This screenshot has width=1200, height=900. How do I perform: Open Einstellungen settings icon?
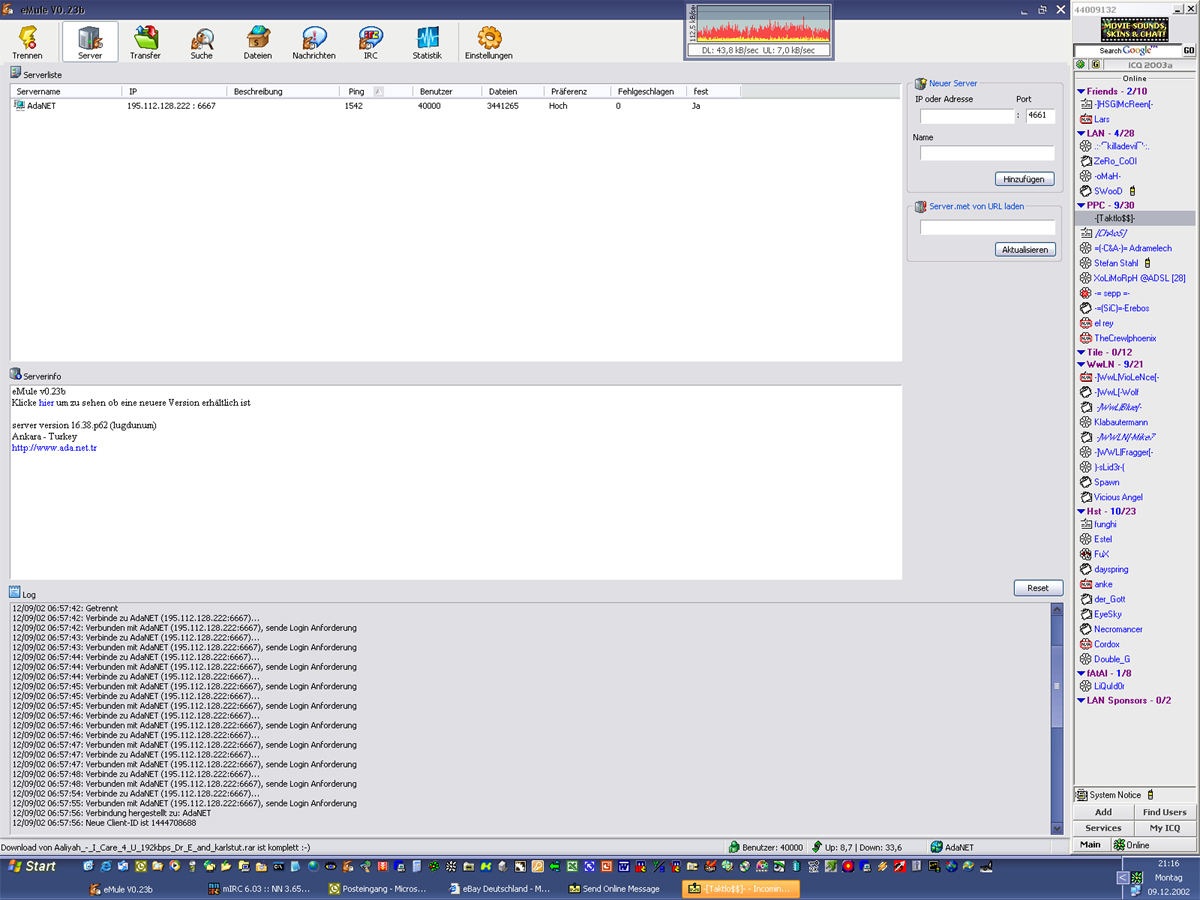[x=488, y=42]
